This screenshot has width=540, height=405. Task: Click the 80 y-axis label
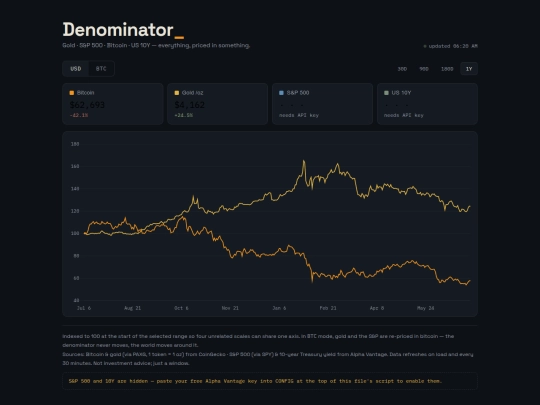[76, 256]
